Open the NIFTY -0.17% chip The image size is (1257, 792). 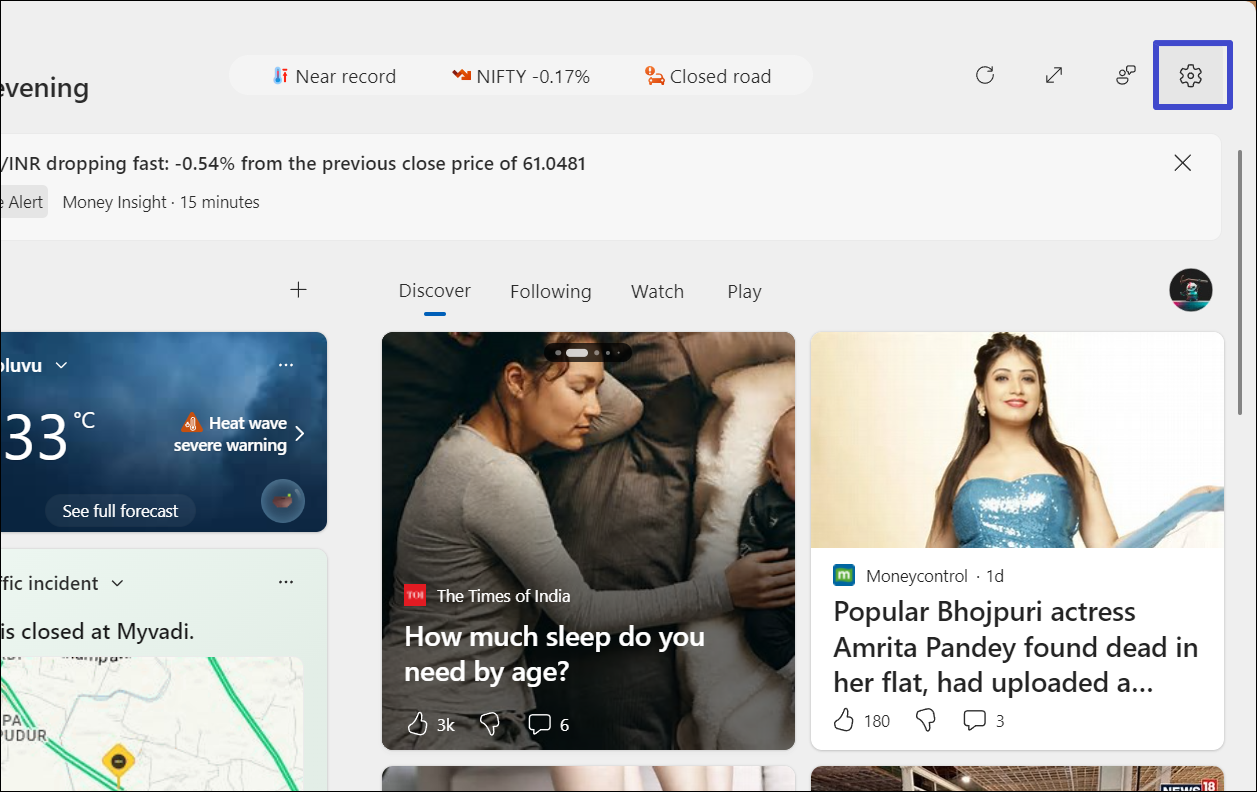coord(520,76)
